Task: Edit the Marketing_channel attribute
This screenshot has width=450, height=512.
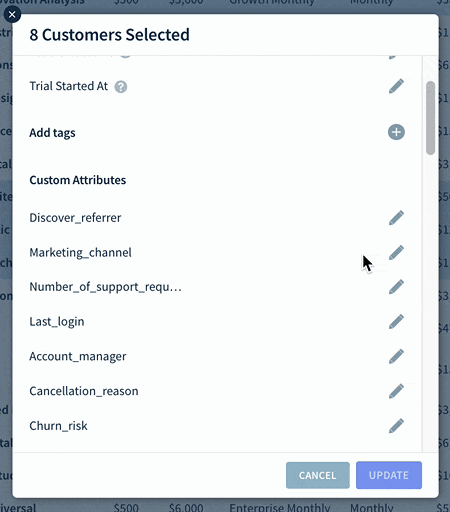Action: point(396,252)
